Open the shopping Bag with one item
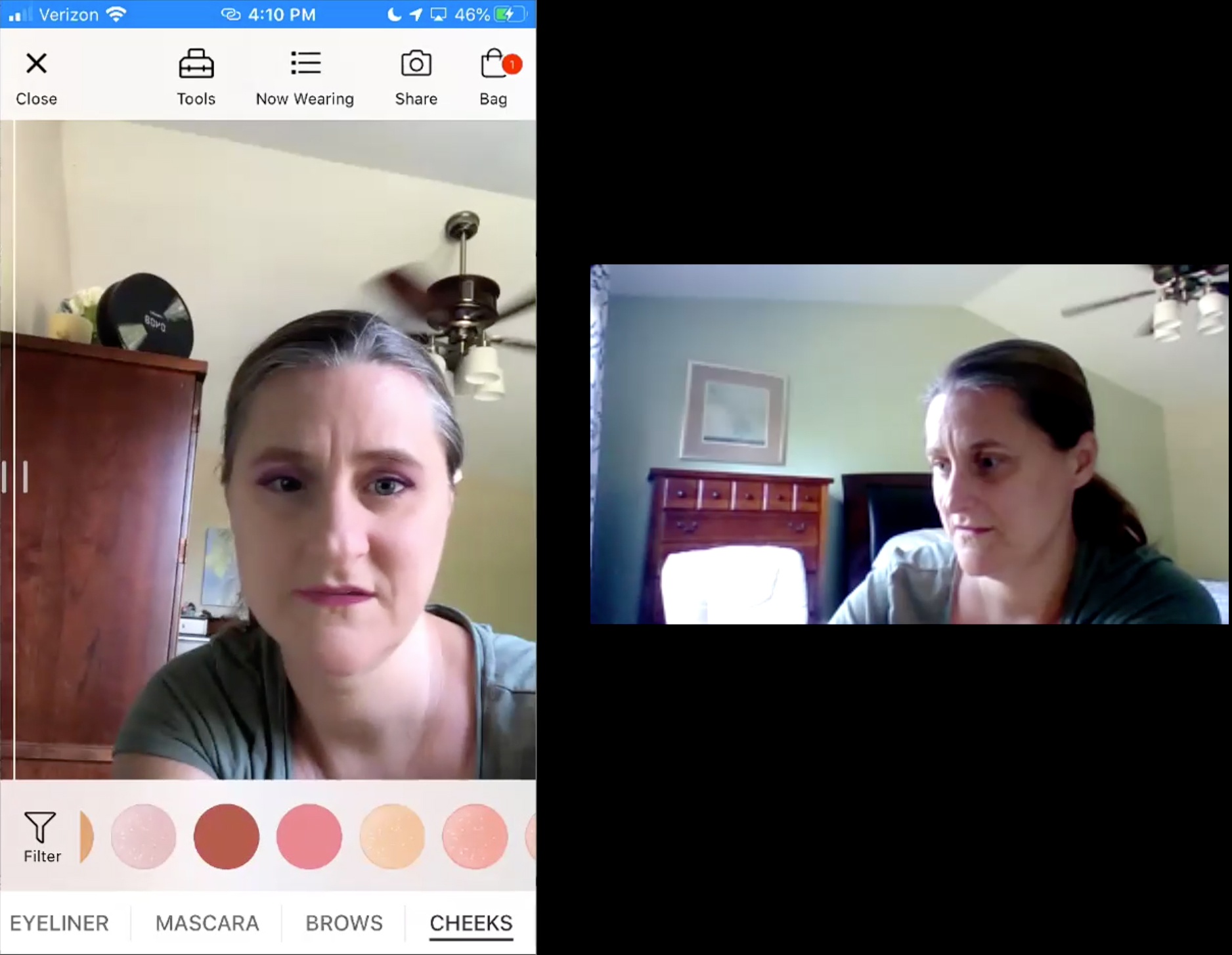1232x955 pixels. coord(494,77)
